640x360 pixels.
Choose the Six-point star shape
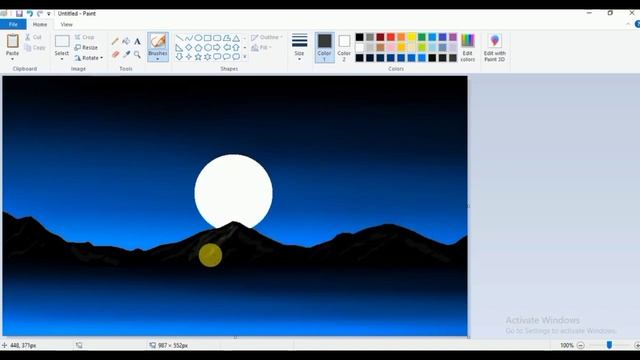207,57
